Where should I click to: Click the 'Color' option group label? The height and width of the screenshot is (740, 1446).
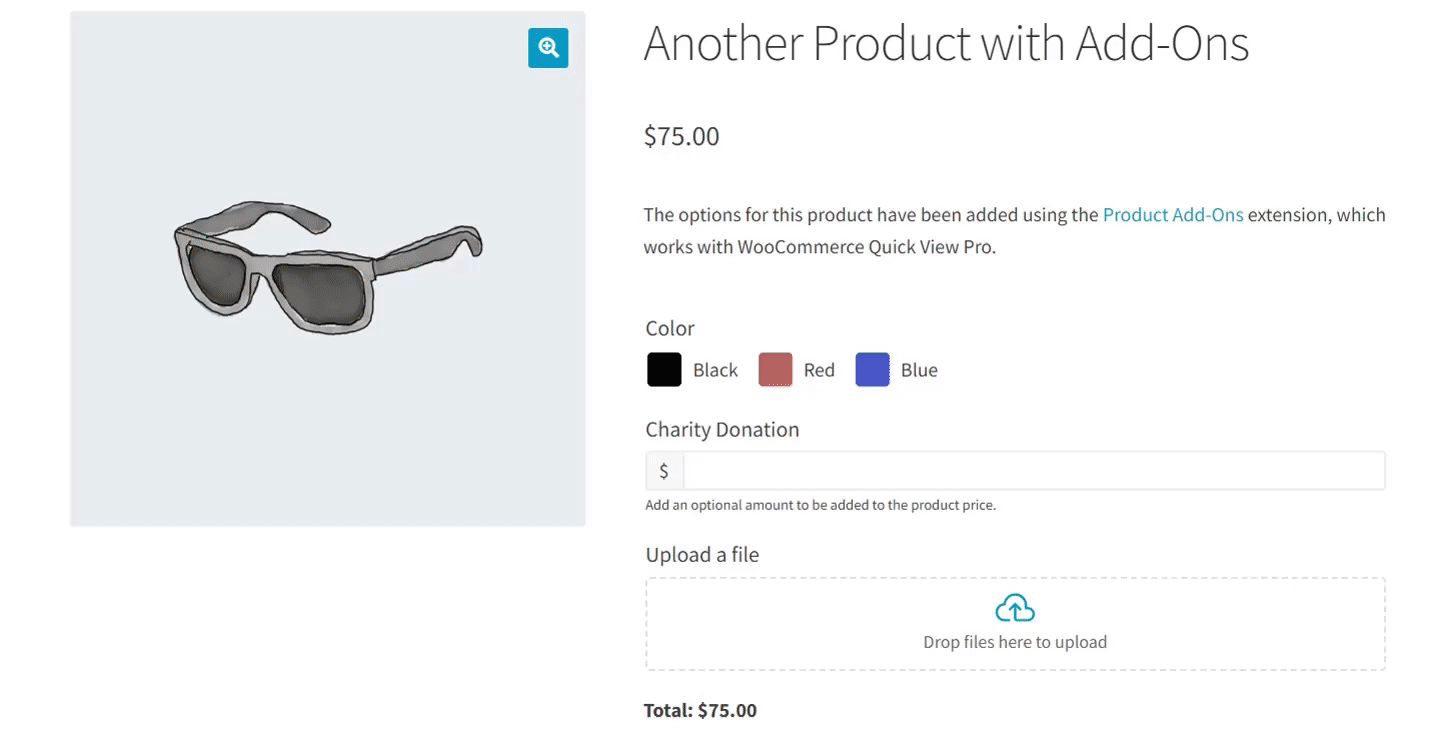[670, 329]
